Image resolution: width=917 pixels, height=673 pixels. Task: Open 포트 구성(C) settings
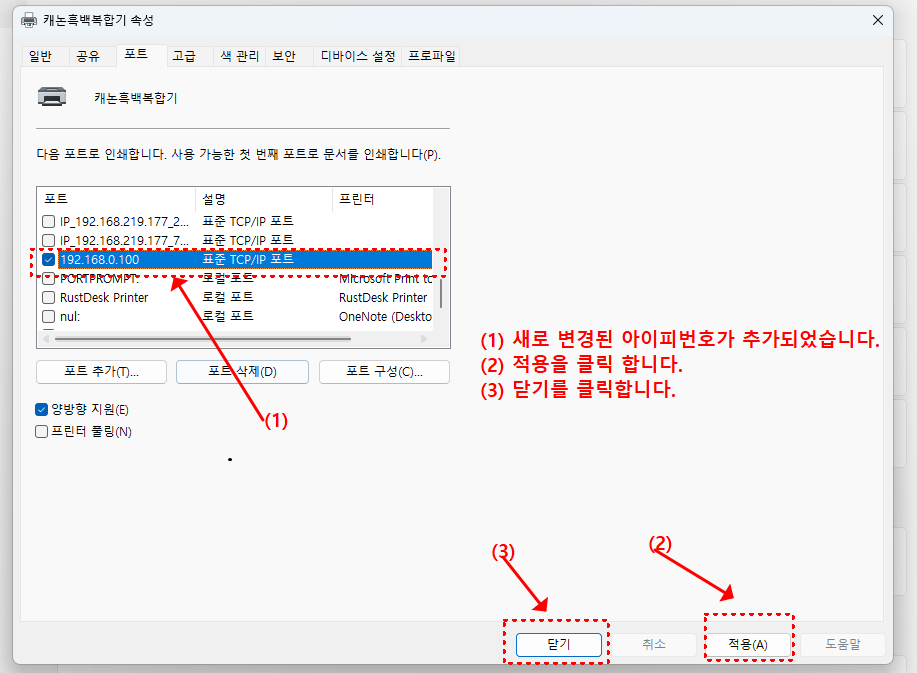[384, 371]
